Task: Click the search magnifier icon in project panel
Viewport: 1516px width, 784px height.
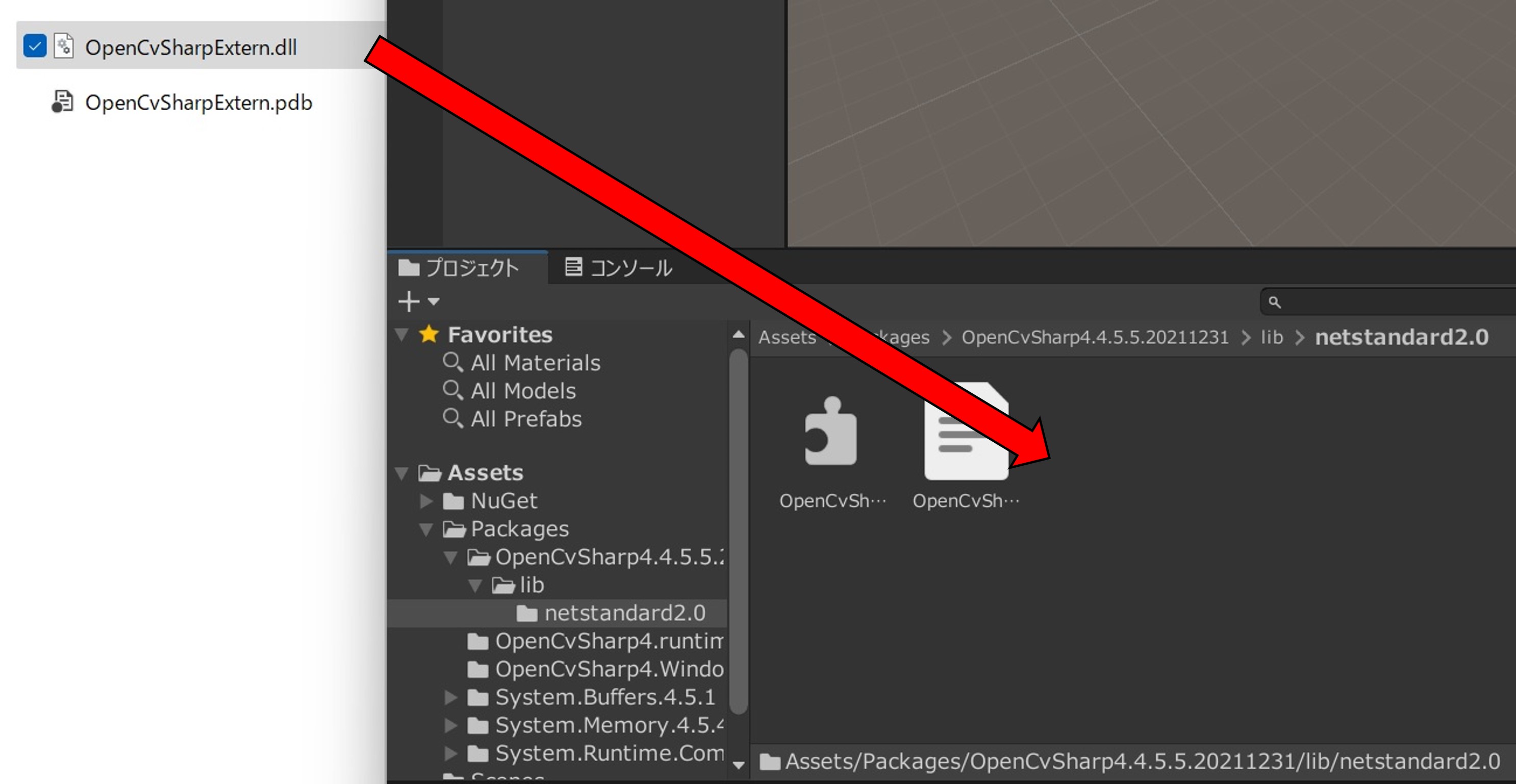Action: [x=1274, y=302]
